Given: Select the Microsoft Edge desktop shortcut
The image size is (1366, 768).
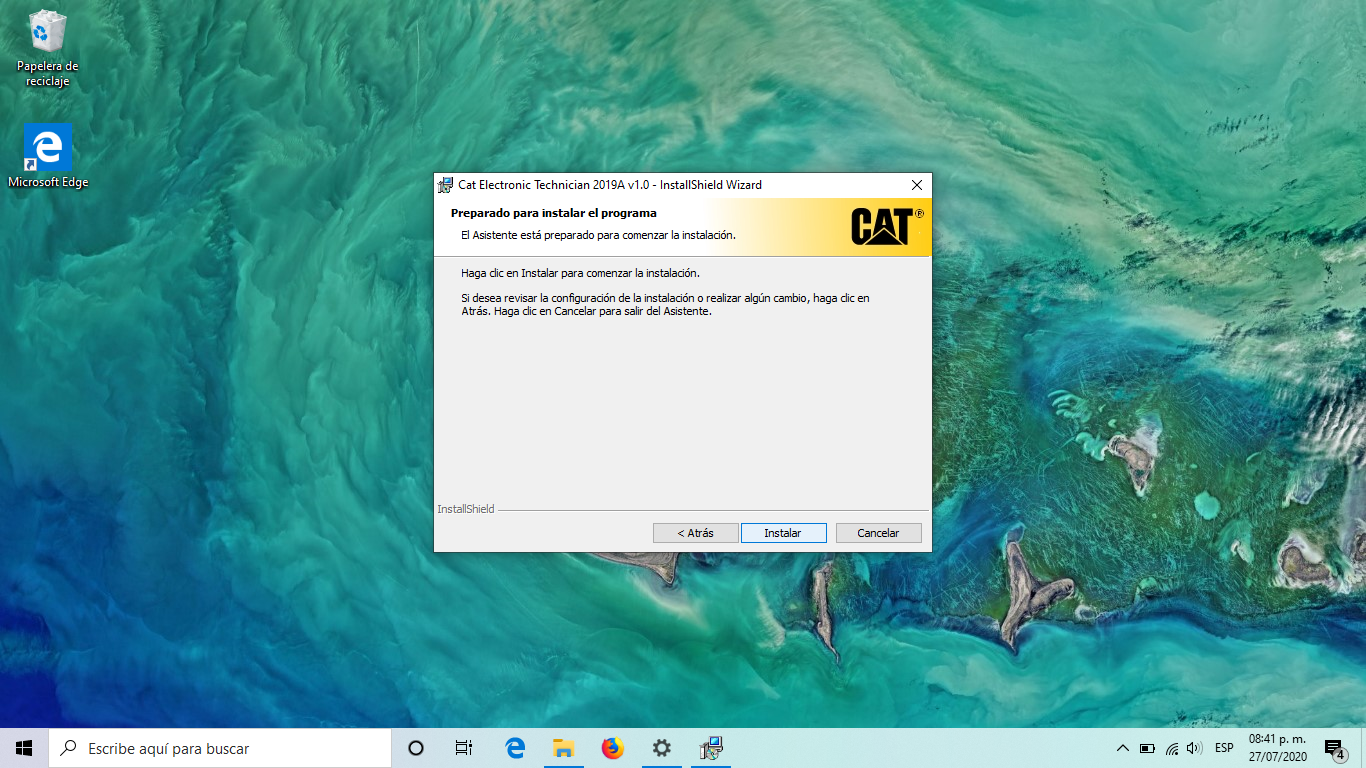Looking at the screenshot, I should (x=47, y=156).
